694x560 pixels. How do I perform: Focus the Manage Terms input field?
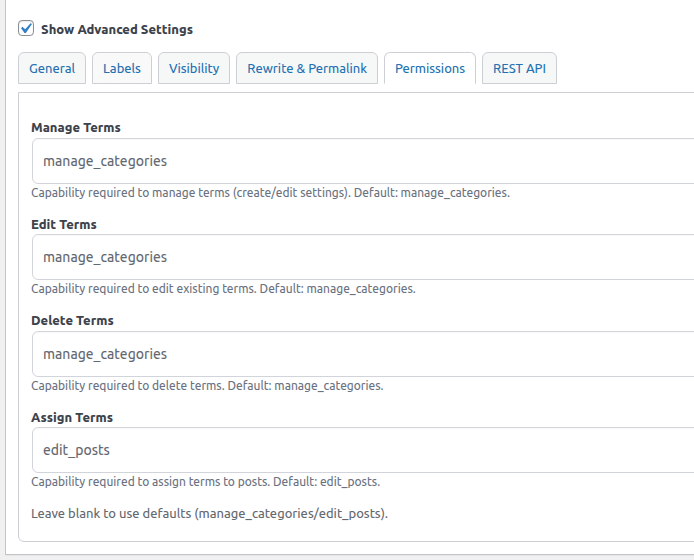(363, 161)
